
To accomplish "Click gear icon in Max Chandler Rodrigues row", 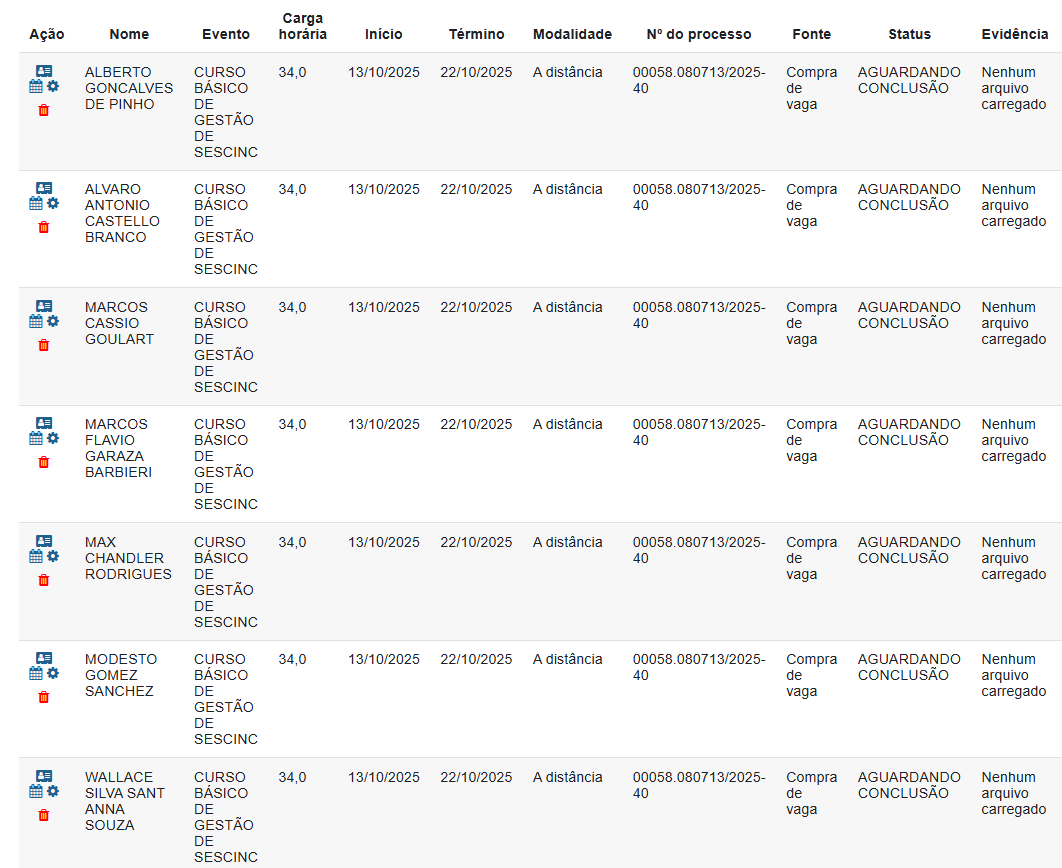I will coord(53,556).
